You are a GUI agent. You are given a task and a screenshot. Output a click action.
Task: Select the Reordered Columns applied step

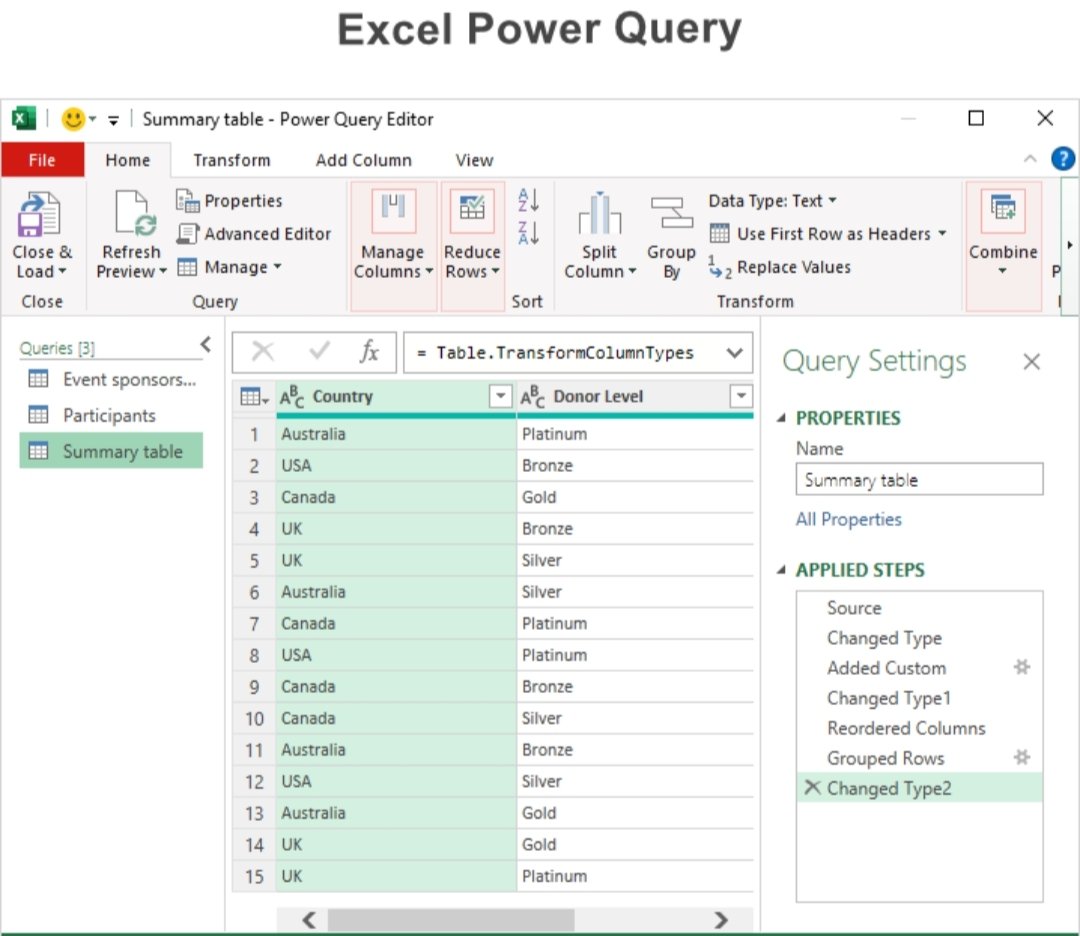[x=920, y=728]
